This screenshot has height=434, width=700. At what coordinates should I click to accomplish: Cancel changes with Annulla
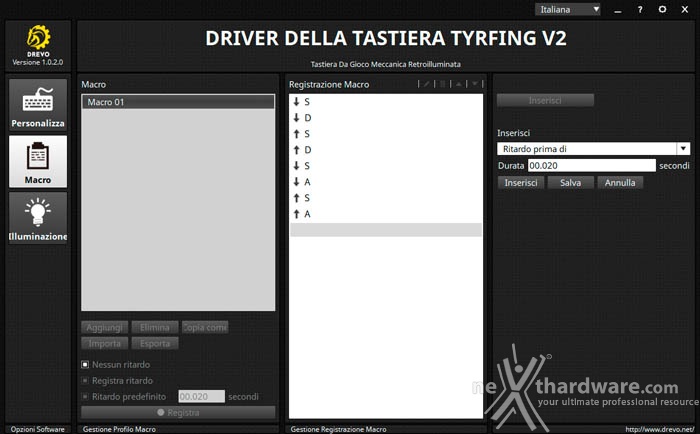(x=620, y=183)
